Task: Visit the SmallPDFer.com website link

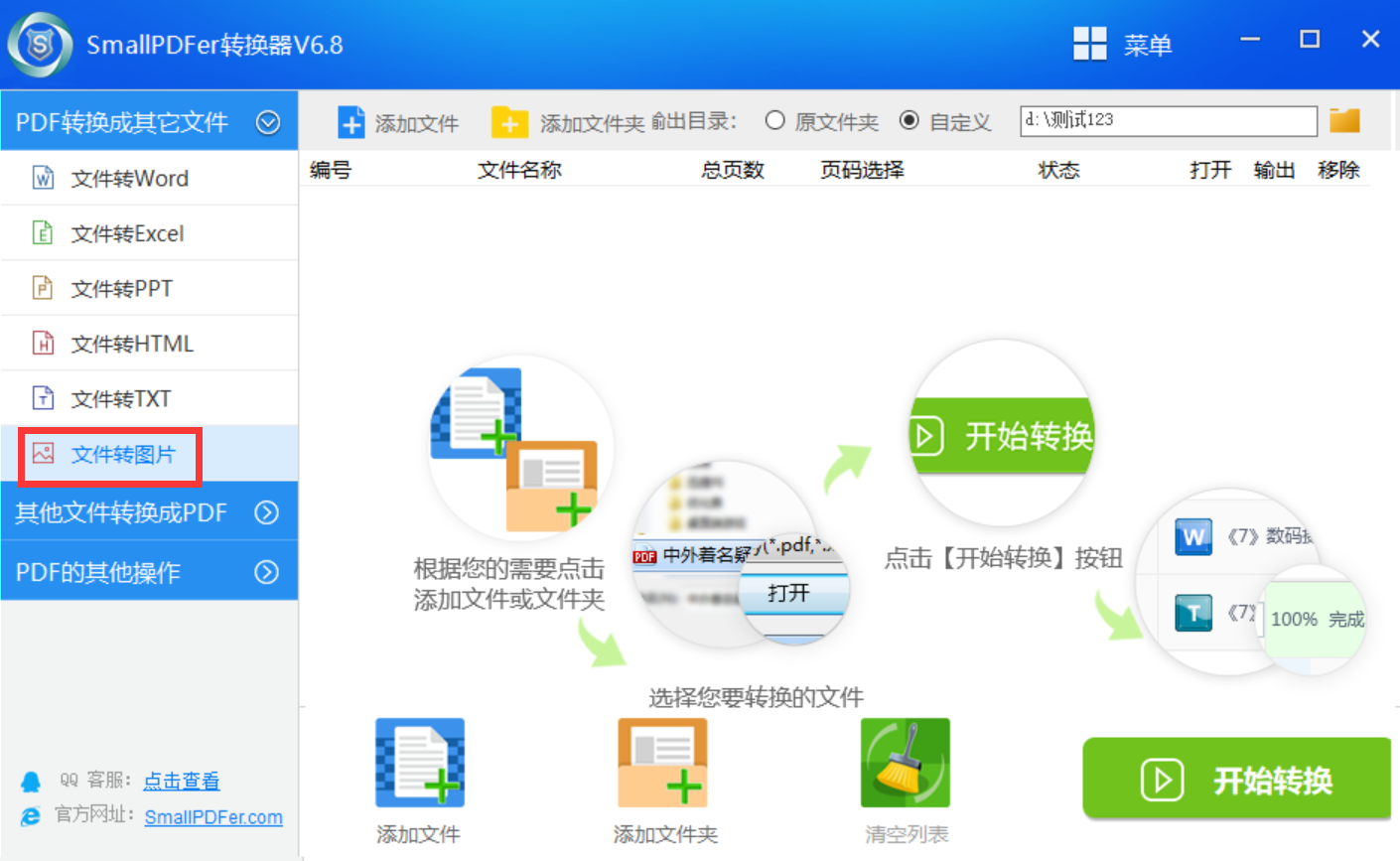Action: point(213,817)
